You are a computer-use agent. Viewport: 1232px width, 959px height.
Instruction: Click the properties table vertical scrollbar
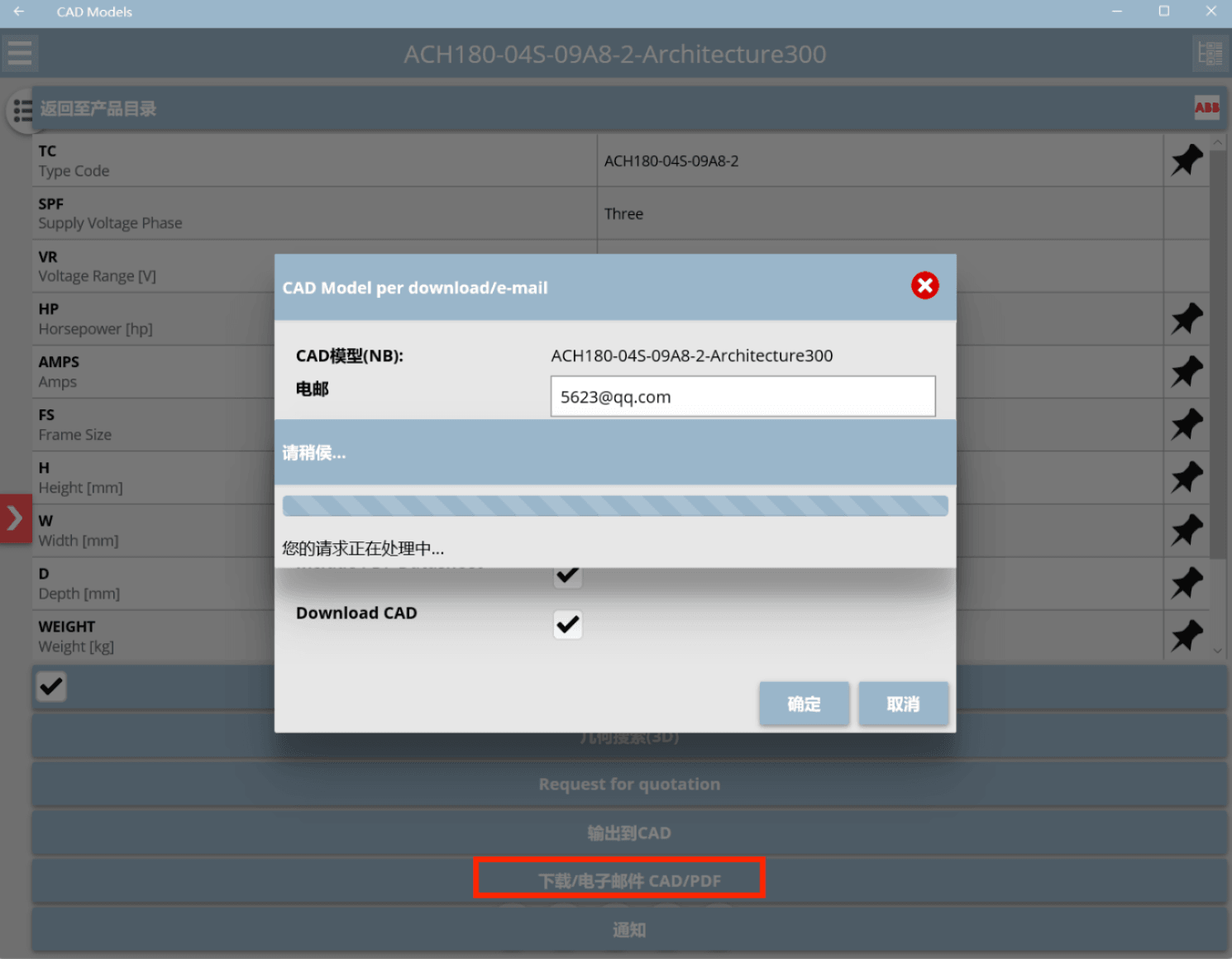point(1217,354)
